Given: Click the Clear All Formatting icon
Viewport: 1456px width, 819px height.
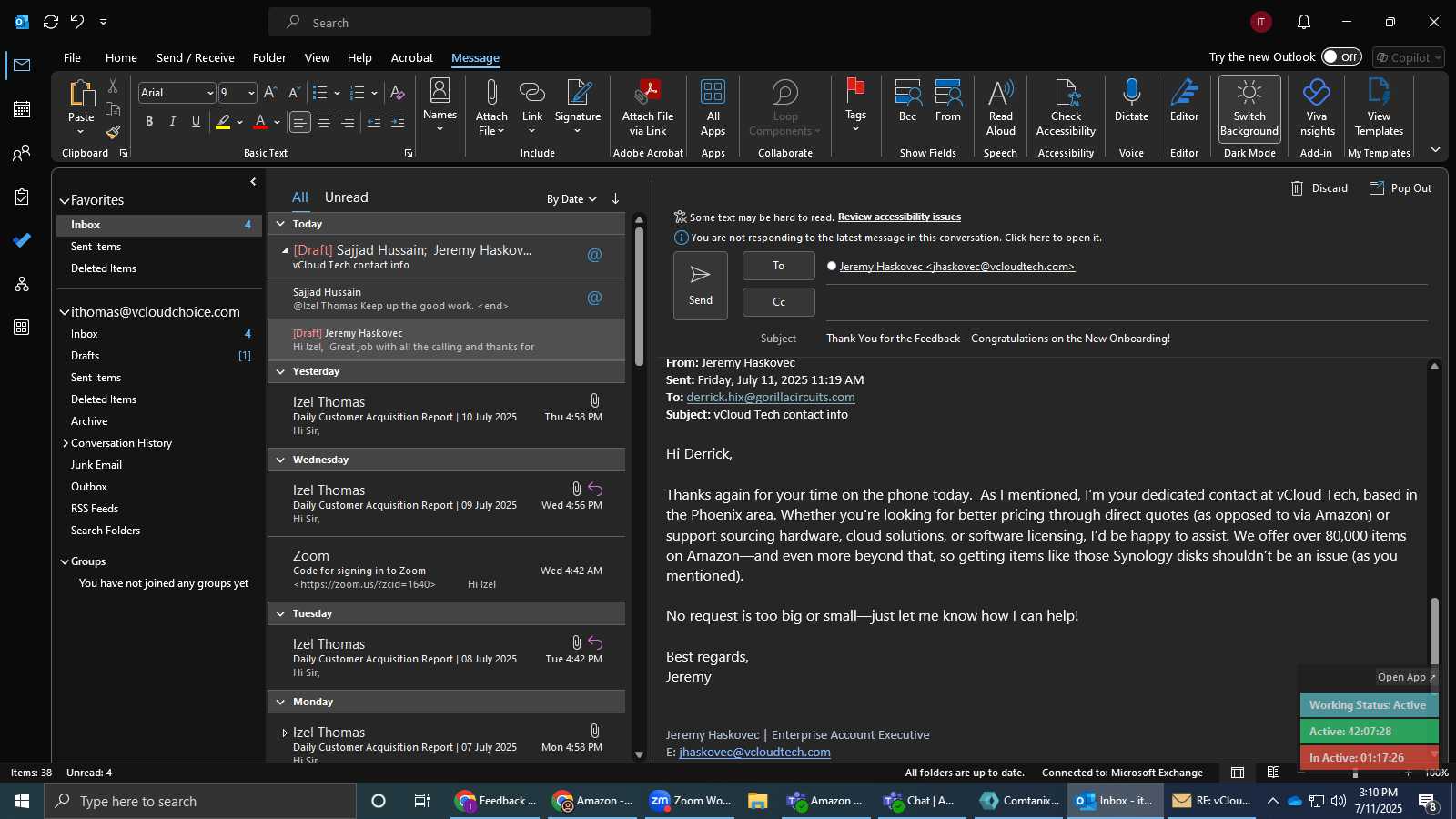Looking at the screenshot, I should [x=397, y=93].
